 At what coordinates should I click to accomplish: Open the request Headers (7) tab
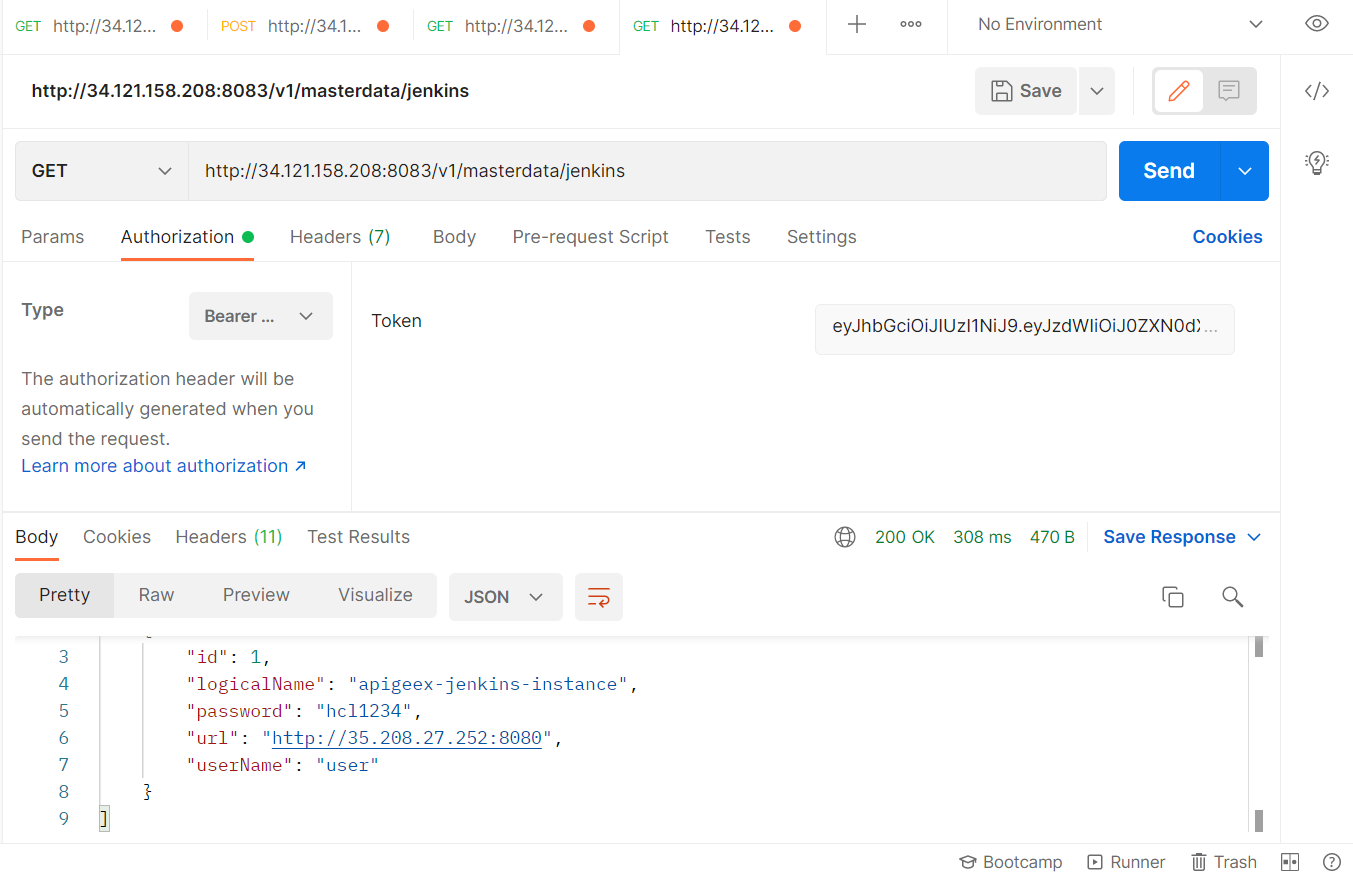point(340,237)
